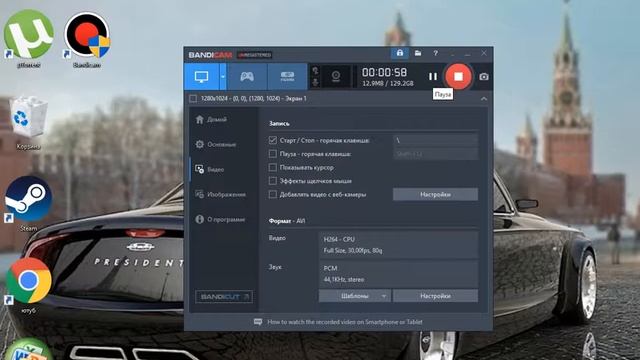Image resolution: width=640 pixels, height=360 pixels.
Task: Click the PCM audio format box
Action: [398, 274]
